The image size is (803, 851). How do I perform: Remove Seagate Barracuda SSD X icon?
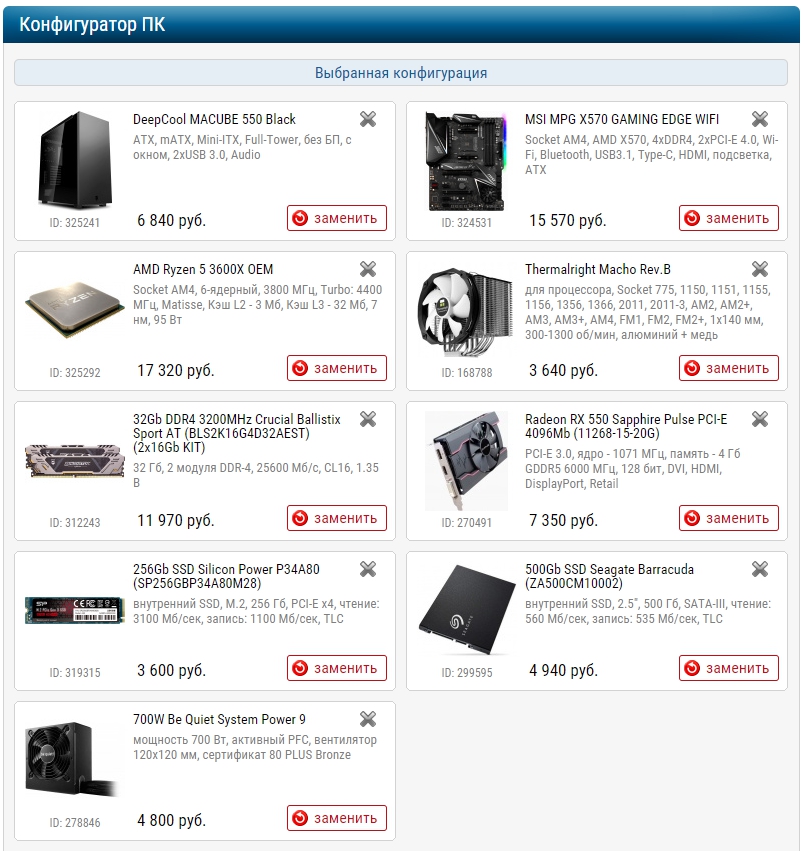pyautogui.click(x=760, y=569)
